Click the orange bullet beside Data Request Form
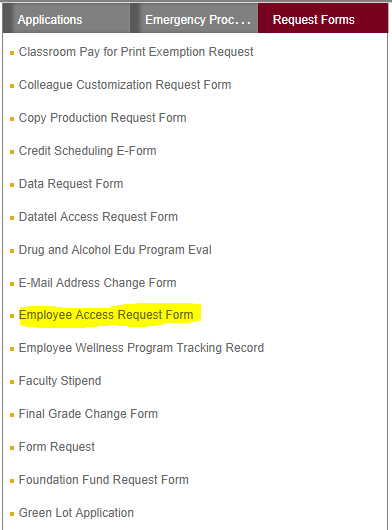Screen dimensions: 392x530 (12, 185)
